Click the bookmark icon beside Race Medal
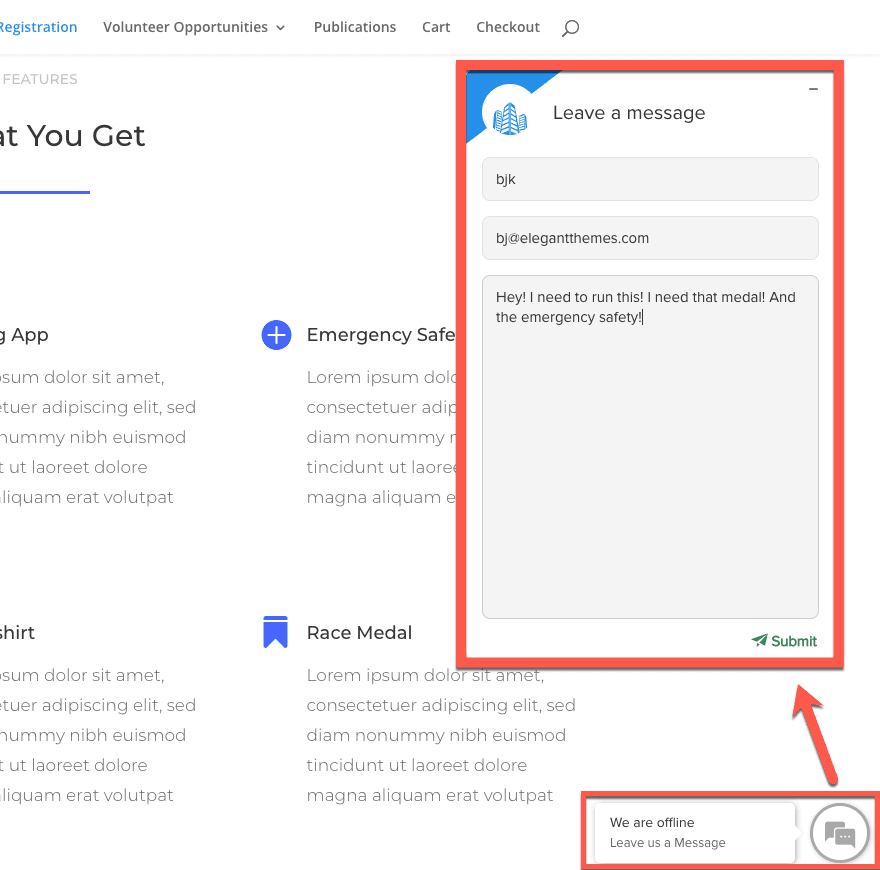The height and width of the screenshot is (870, 880). (275, 632)
